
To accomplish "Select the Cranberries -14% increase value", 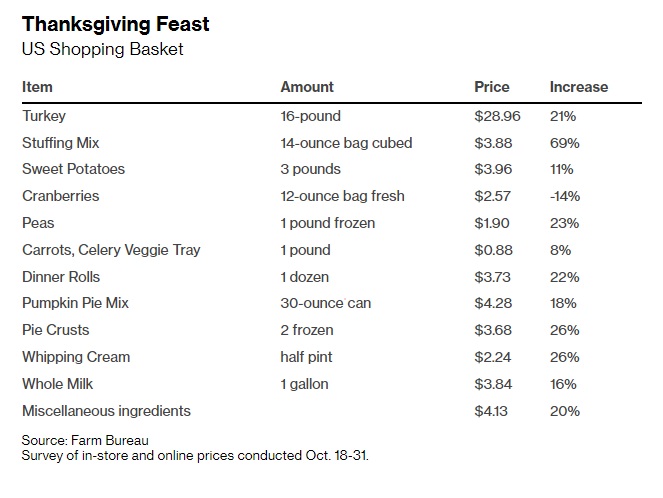I will (565, 196).
